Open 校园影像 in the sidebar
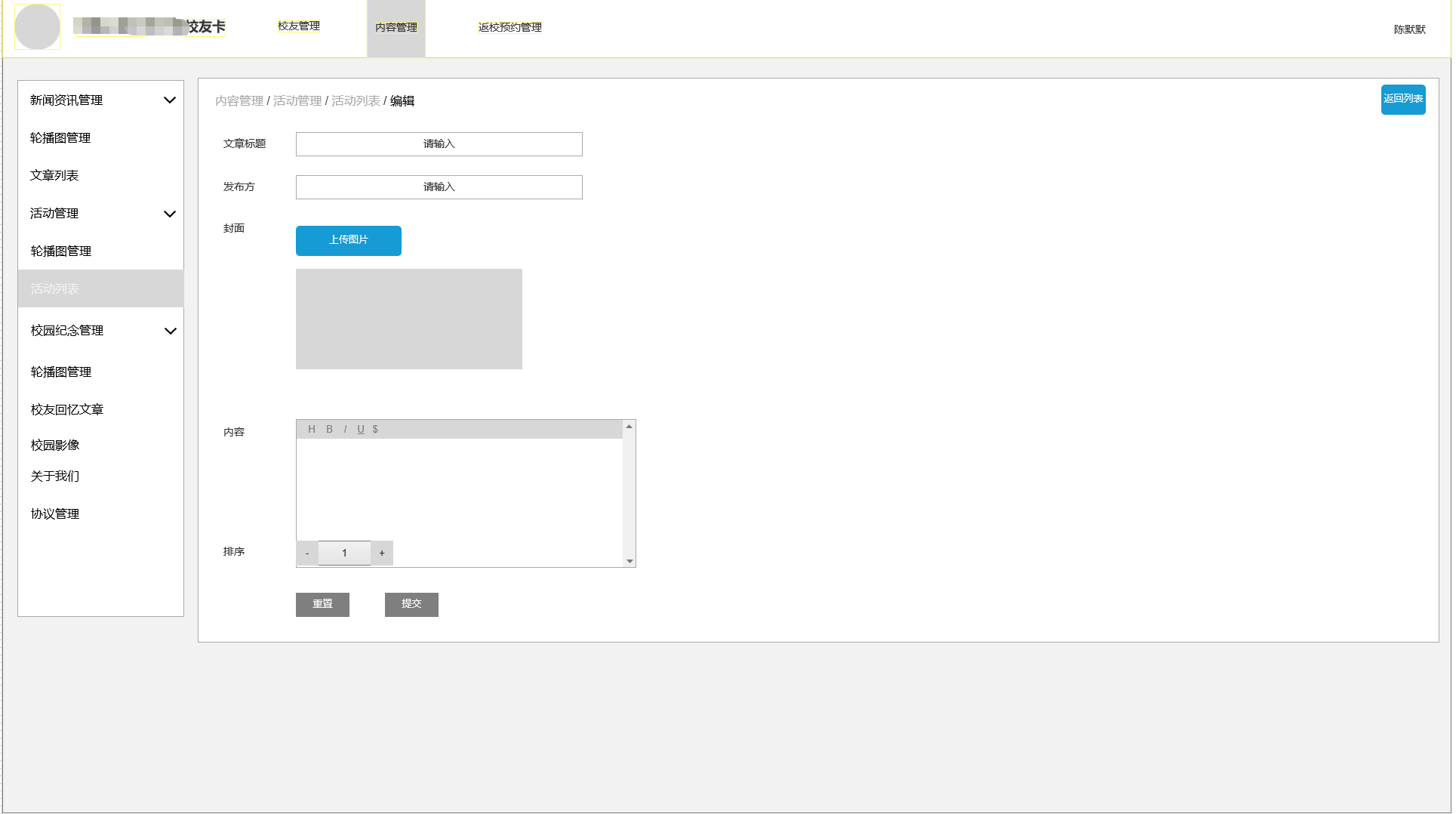 [x=55, y=445]
